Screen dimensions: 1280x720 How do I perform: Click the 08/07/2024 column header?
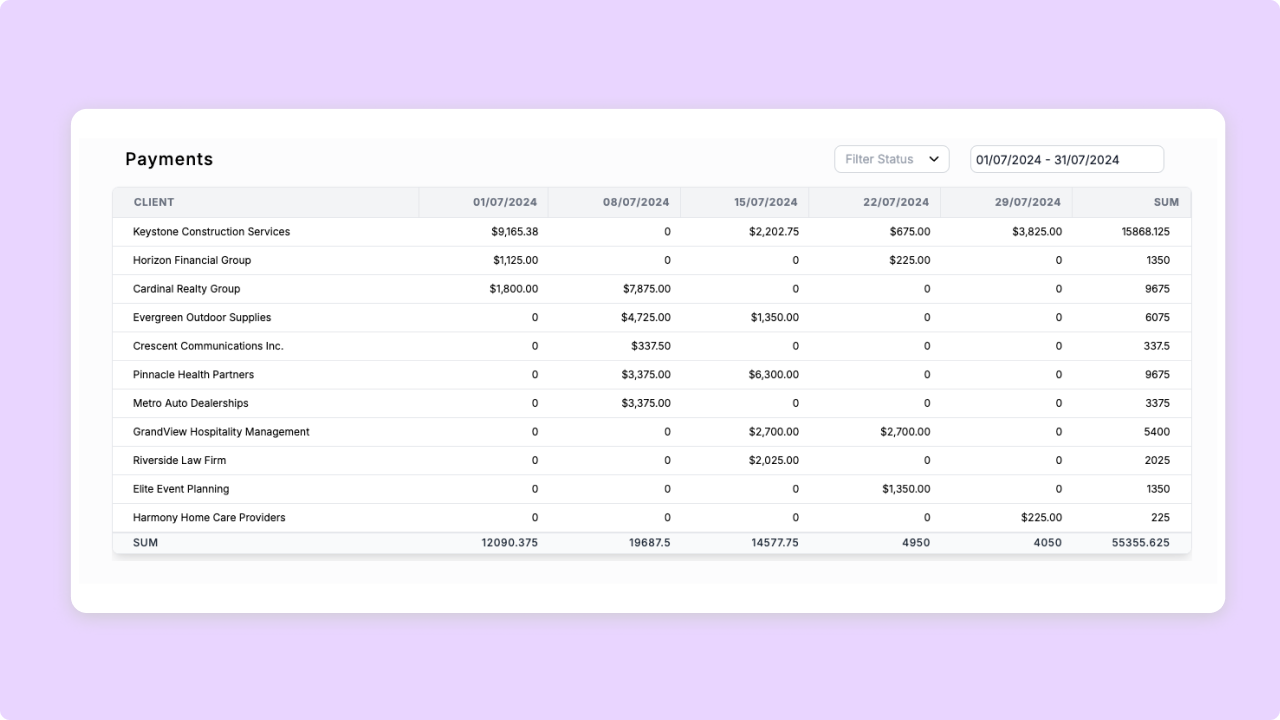coord(635,202)
